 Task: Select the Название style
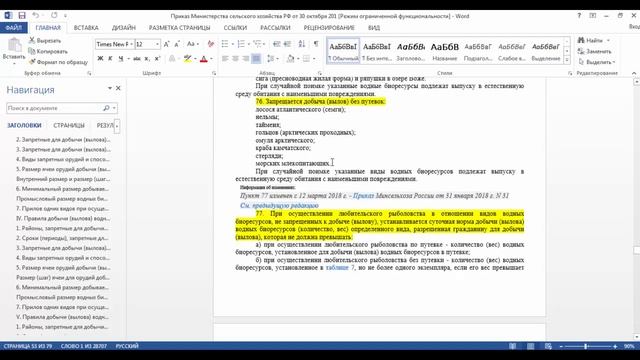[x=444, y=51]
